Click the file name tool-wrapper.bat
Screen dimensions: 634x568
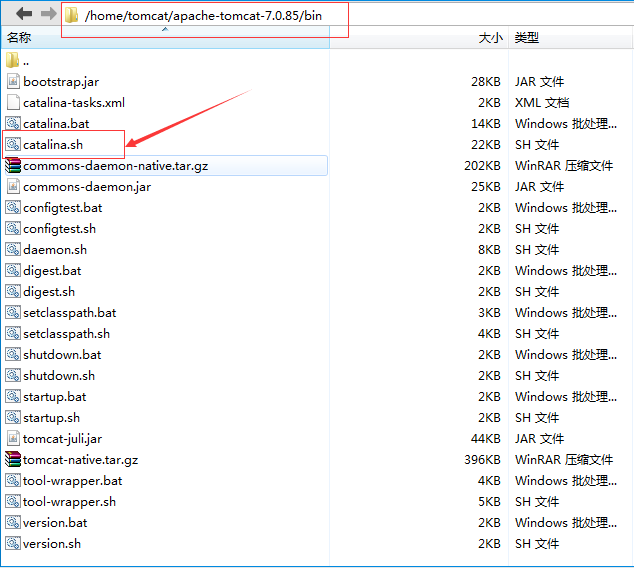tap(72, 481)
